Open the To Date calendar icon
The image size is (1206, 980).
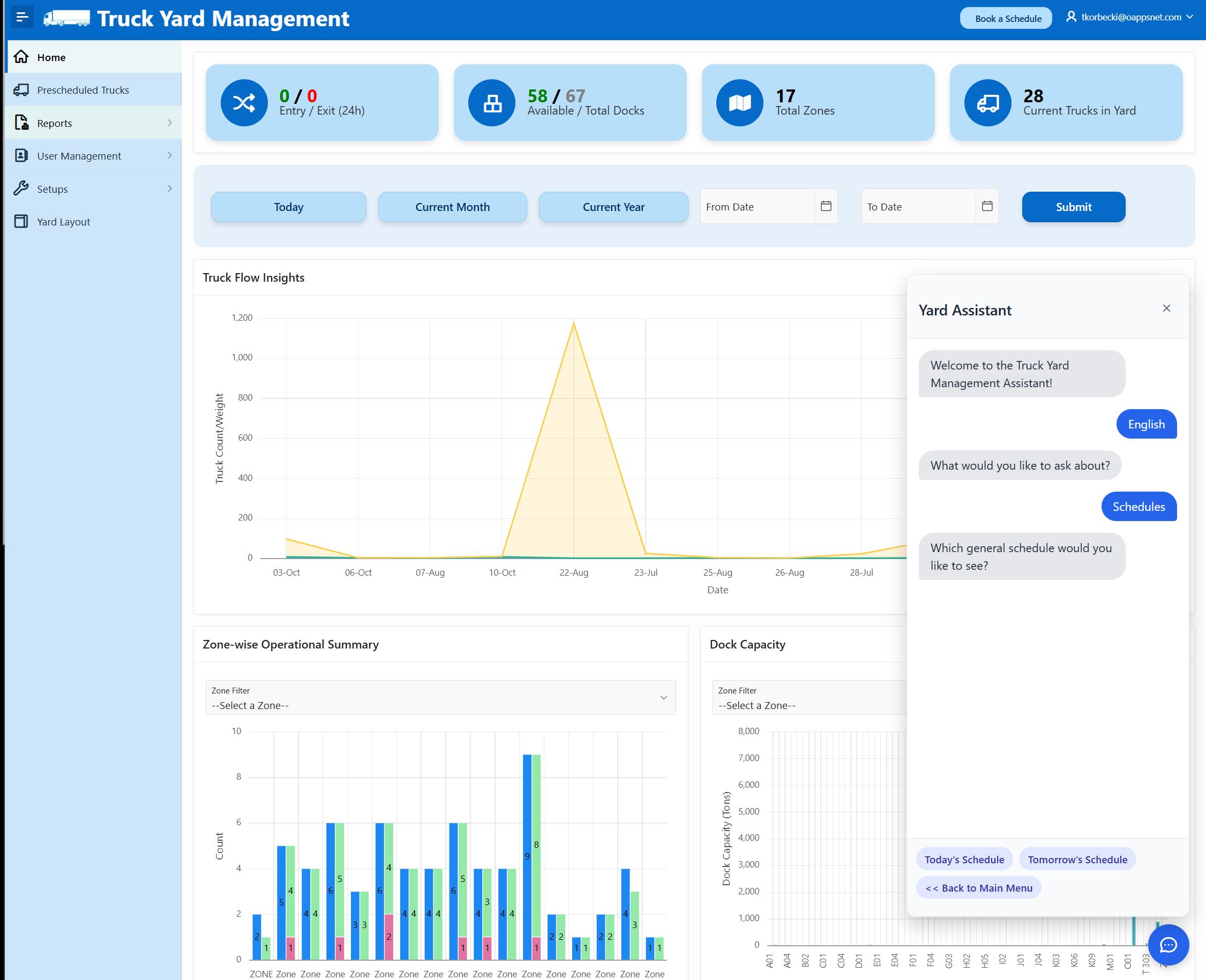click(x=986, y=206)
